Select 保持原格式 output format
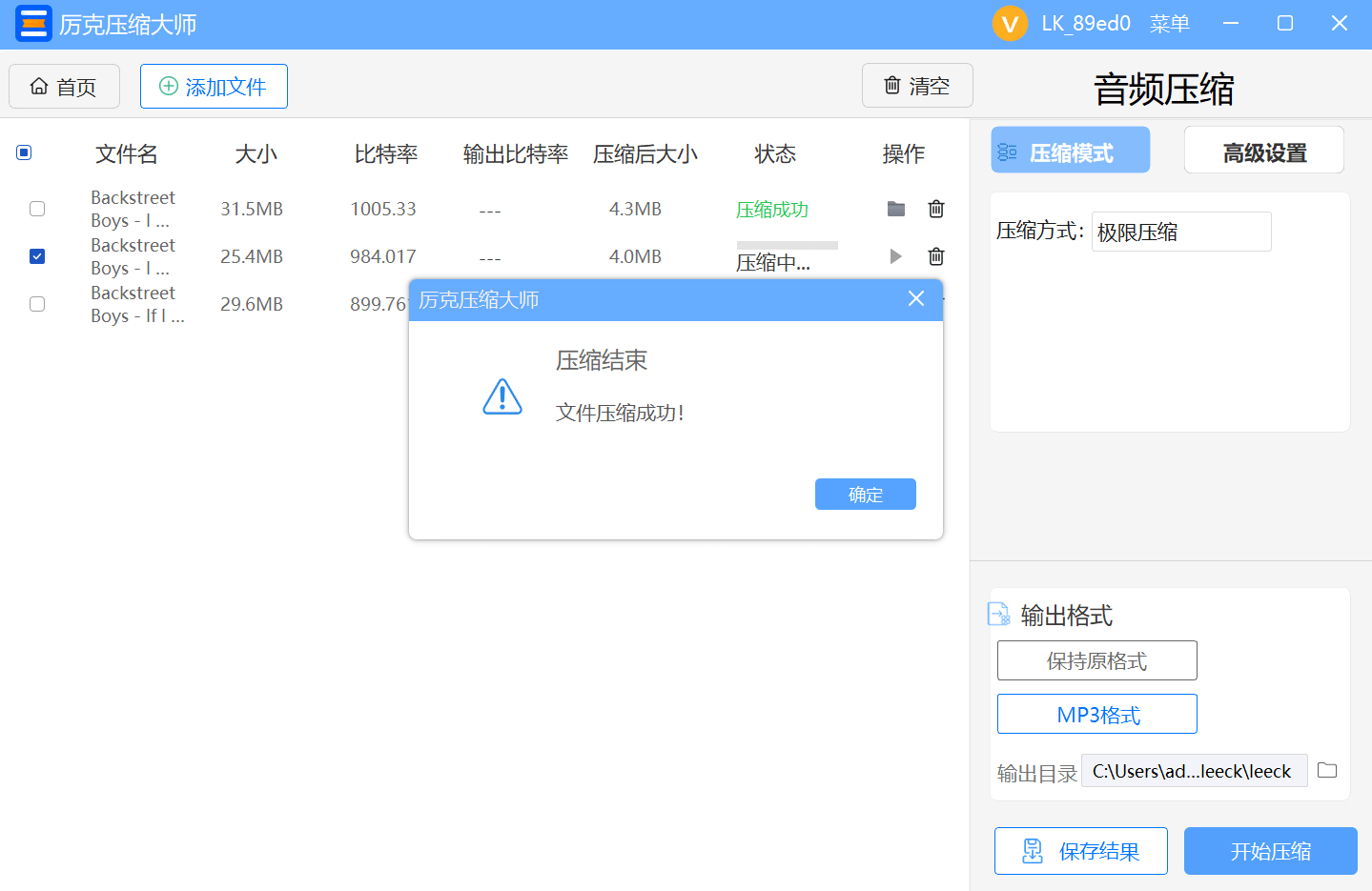This screenshot has width=1372, height=891. (x=1097, y=660)
